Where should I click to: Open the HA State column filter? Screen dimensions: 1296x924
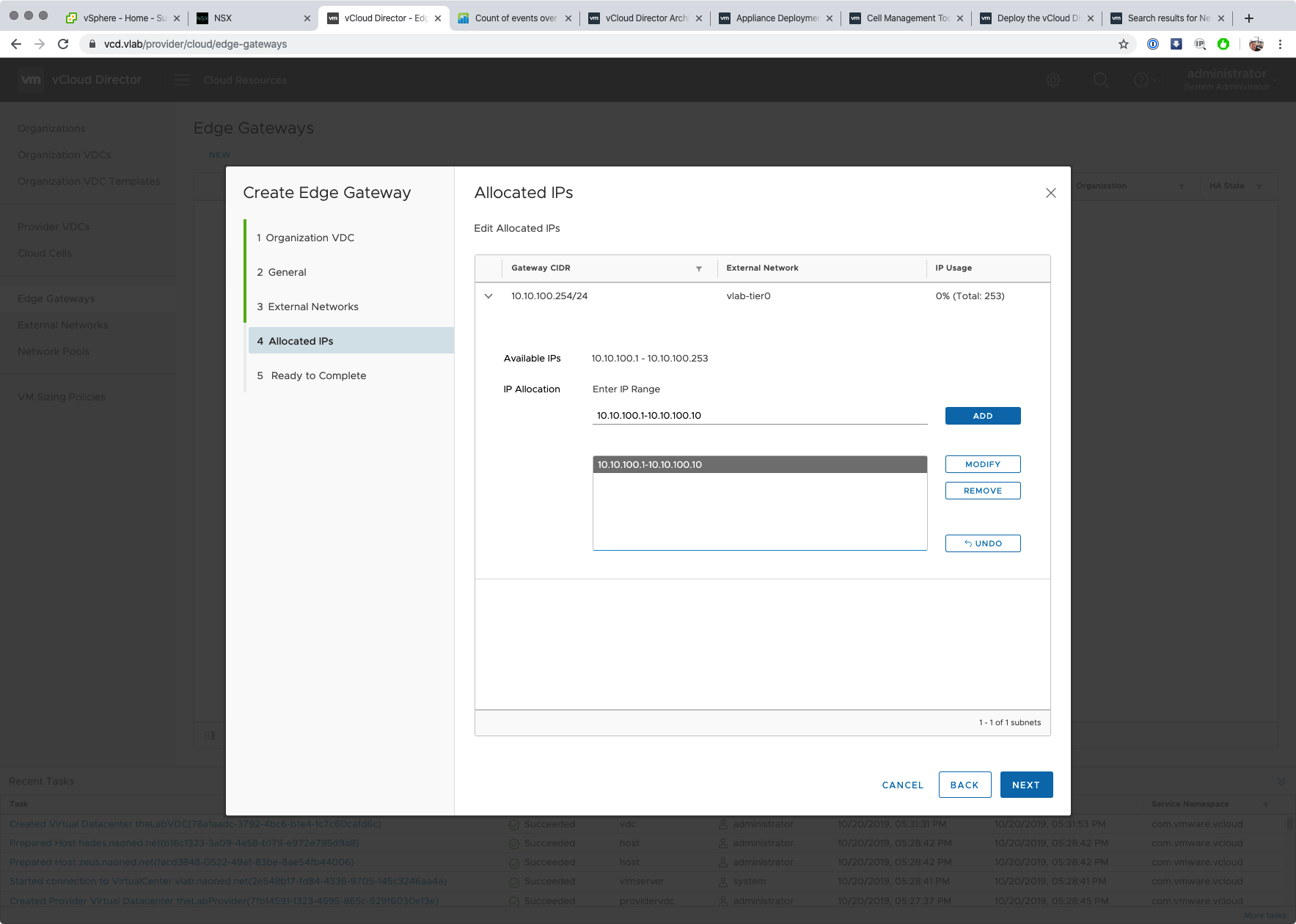[x=1259, y=186]
